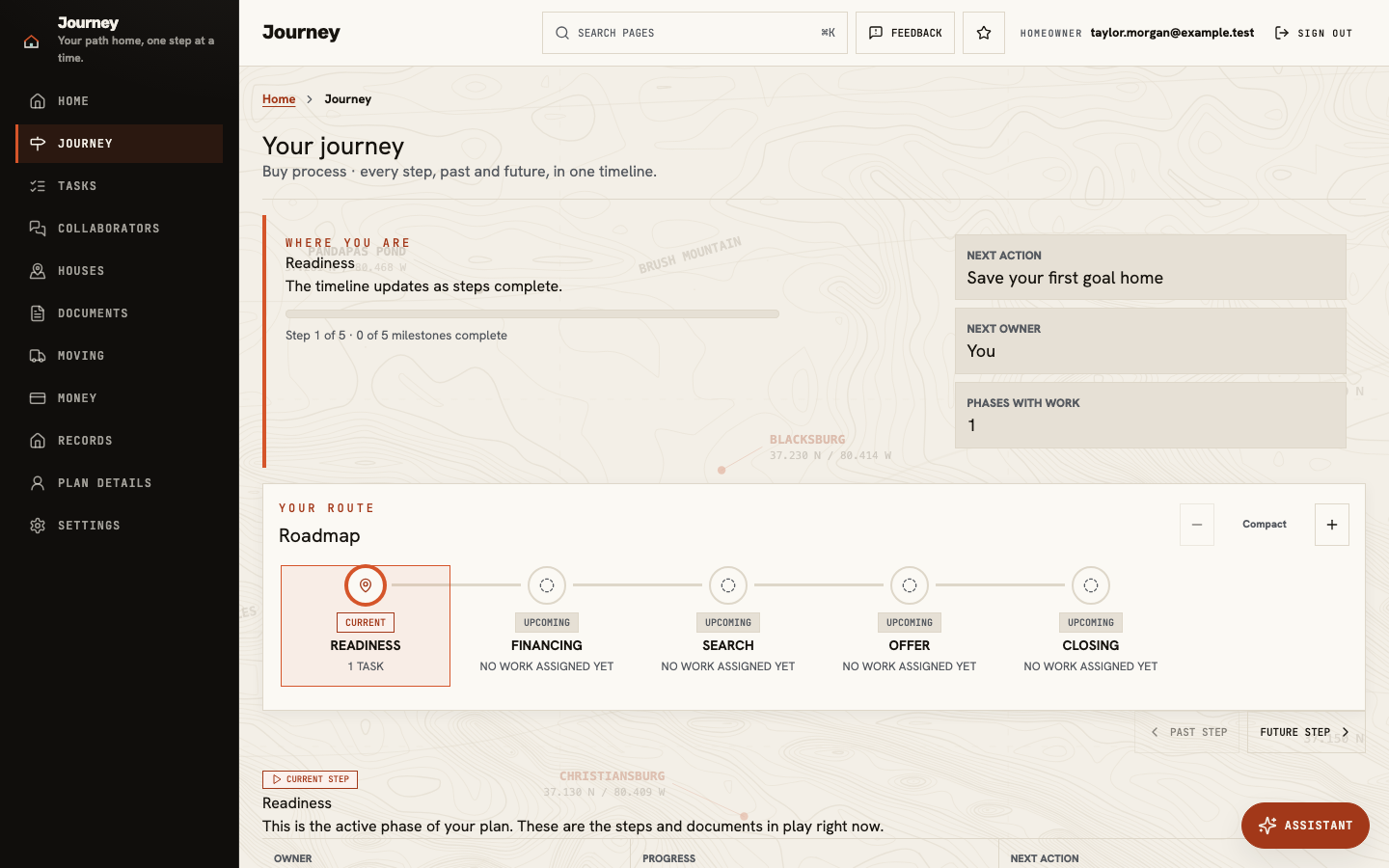Go to the Past Step

pos(1187,732)
